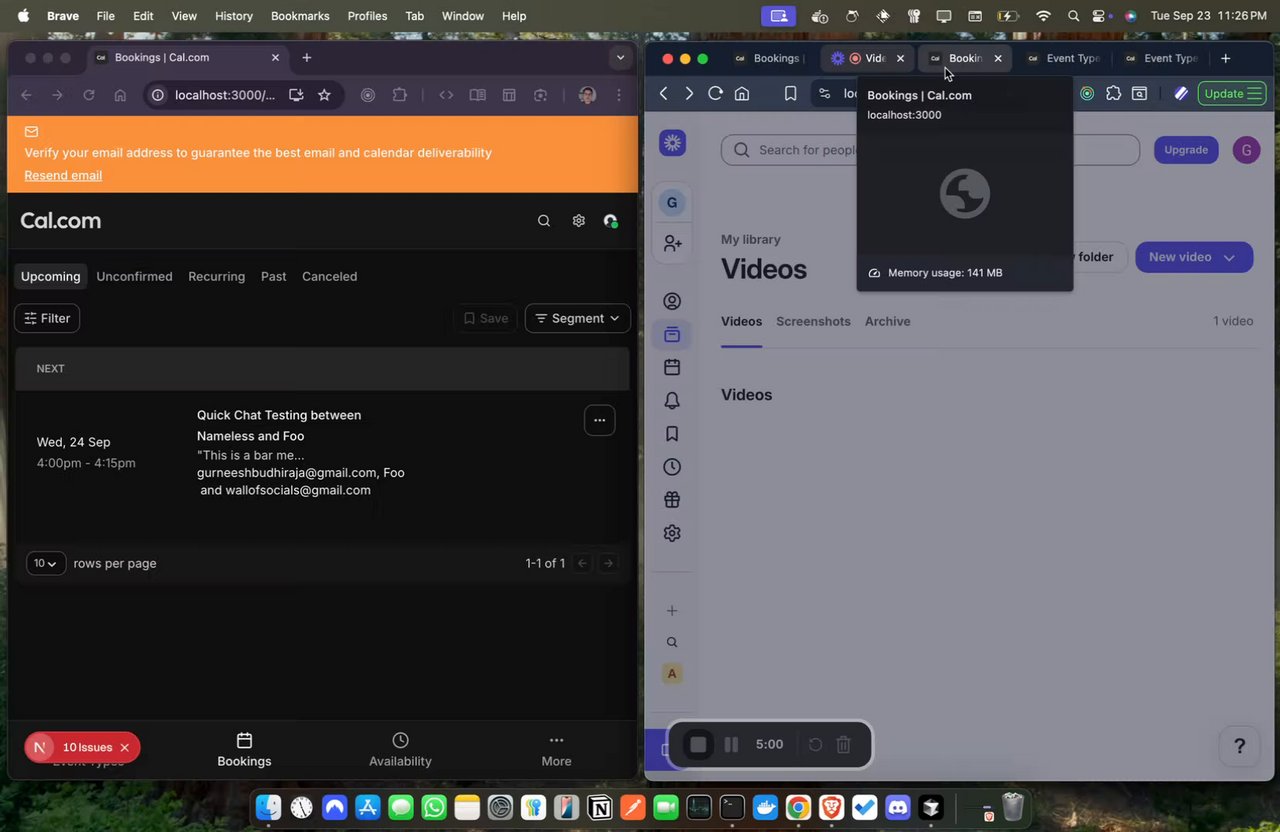The height and width of the screenshot is (832, 1280).
Task: Open developer tools code icon in left window
Action: pyautogui.click(x=446, y=95)
